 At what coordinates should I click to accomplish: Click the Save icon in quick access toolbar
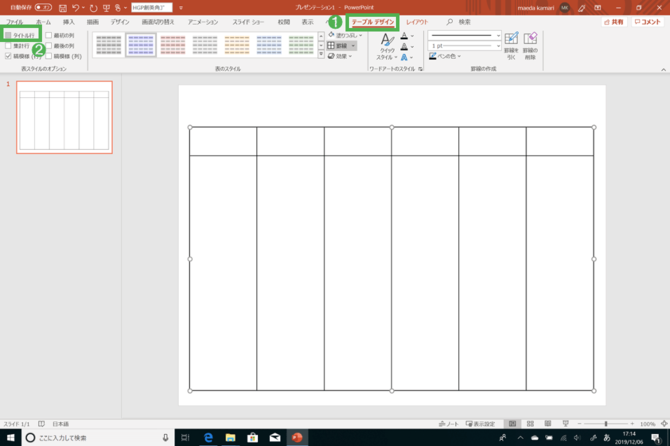point(63,8)
